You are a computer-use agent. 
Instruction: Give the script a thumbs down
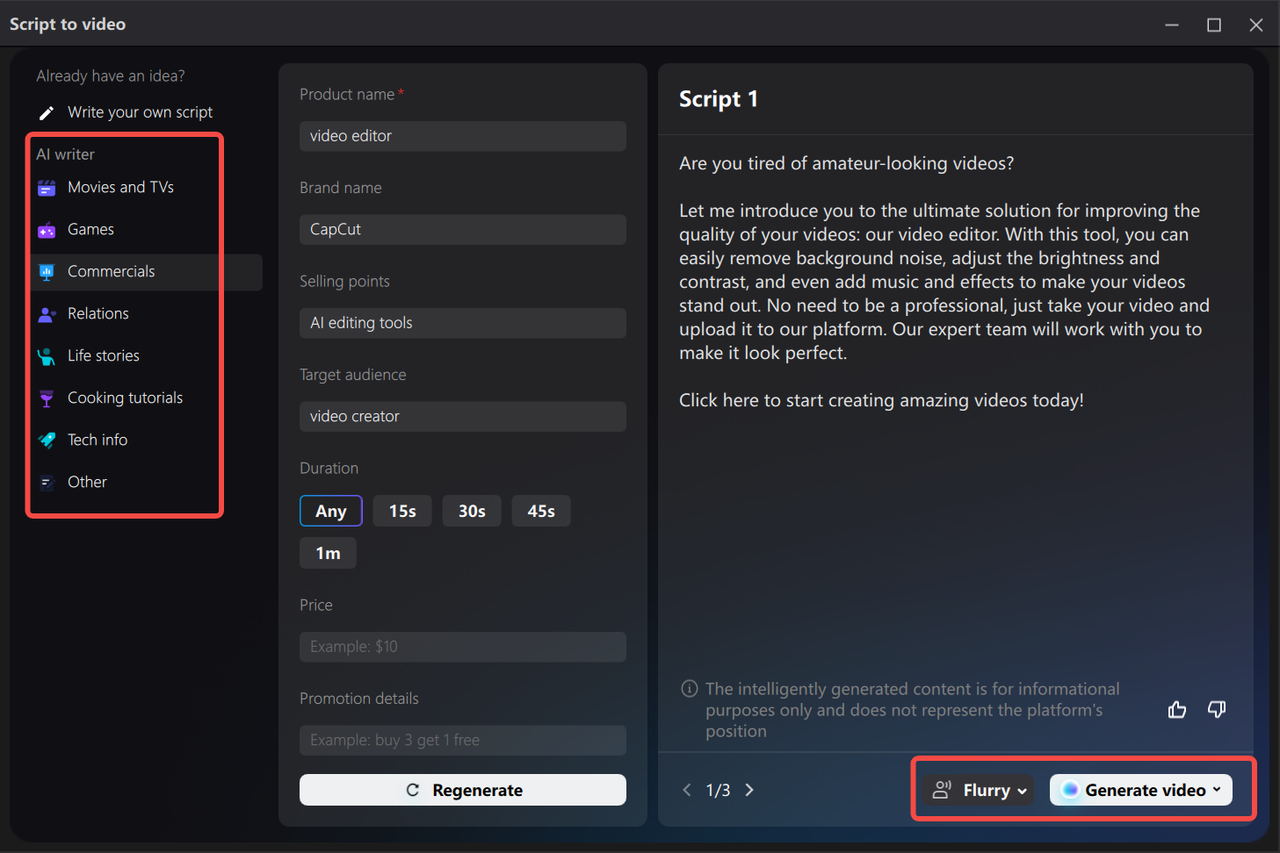pyautogui.click(x=1217, y=709)
